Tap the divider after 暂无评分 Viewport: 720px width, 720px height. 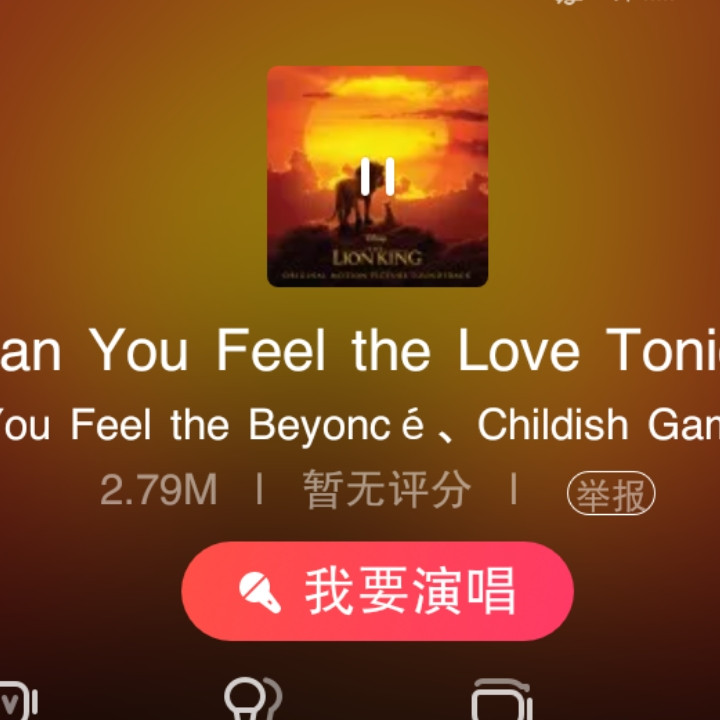514,489
